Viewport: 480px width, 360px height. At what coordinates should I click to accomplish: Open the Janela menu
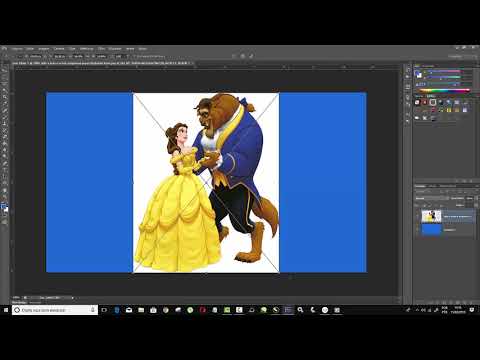click(x=130, y=49)
